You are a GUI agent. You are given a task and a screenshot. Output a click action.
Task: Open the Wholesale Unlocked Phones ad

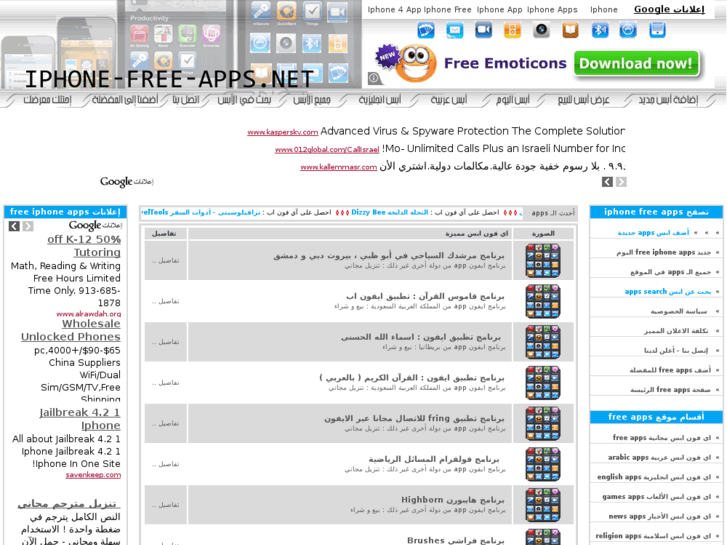(x=70, y=330)
